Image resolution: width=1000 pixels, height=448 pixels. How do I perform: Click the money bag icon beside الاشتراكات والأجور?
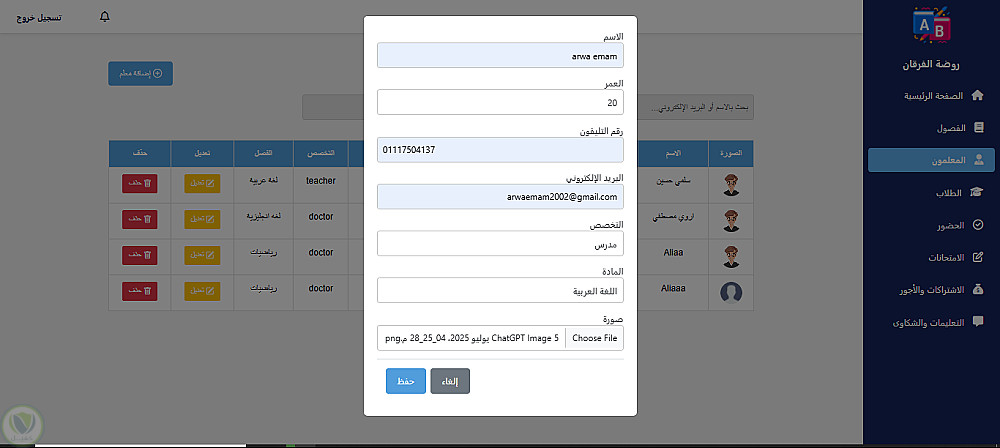(978, 290)
